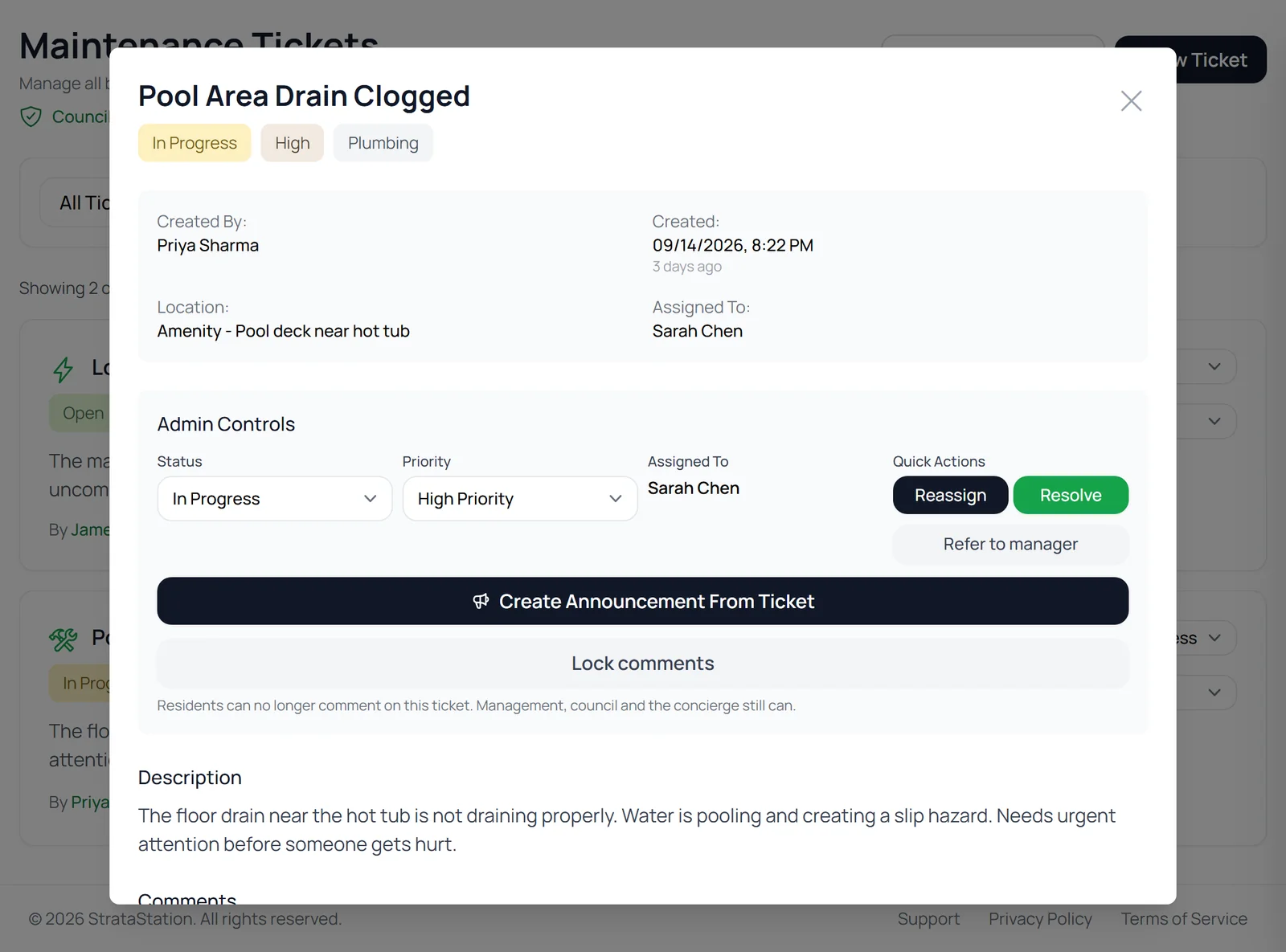1286x952 pixels.
Task: Click the Plumbing category badge
Action: (x=383, y=143)
